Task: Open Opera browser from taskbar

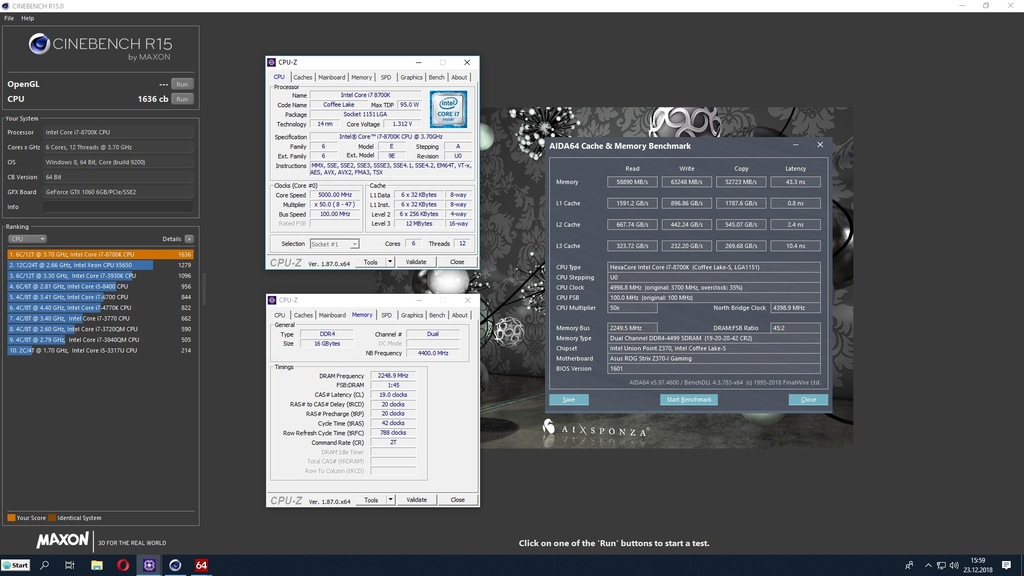Action: (x=123, y=566)
